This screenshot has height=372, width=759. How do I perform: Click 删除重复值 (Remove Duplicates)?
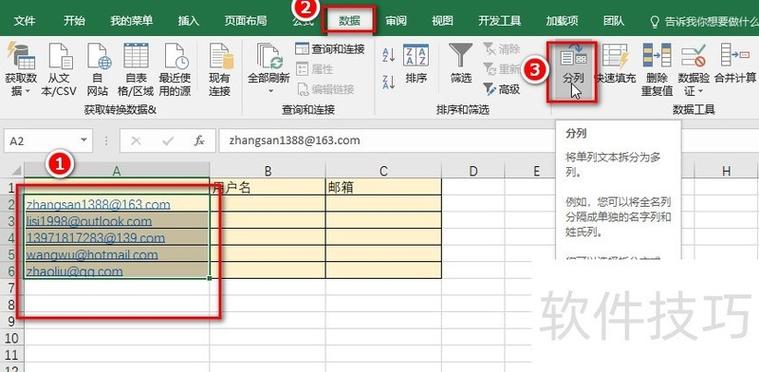point(657,70)
